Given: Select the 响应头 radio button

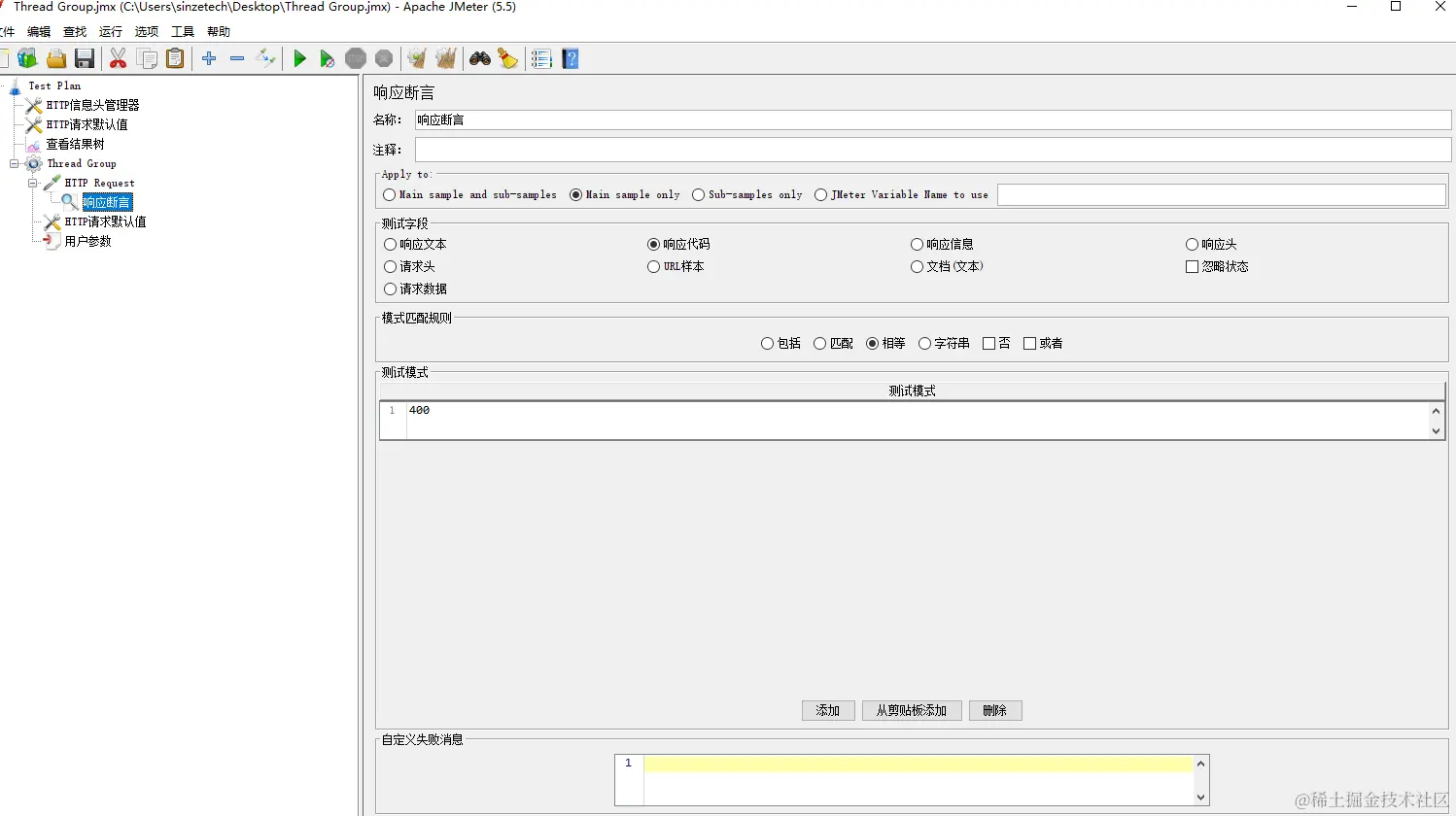Looking at the screenshot, I should pyautogui.click(x=1193, y=245).
